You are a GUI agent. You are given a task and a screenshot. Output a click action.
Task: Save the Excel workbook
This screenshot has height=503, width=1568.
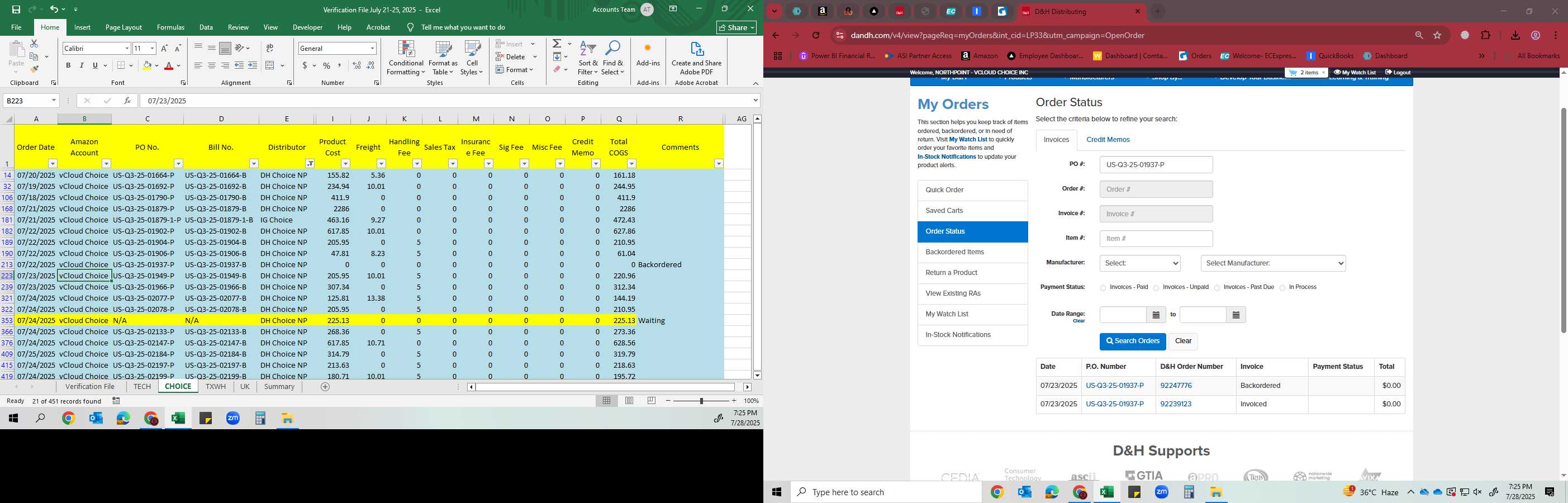click(16, 10)
